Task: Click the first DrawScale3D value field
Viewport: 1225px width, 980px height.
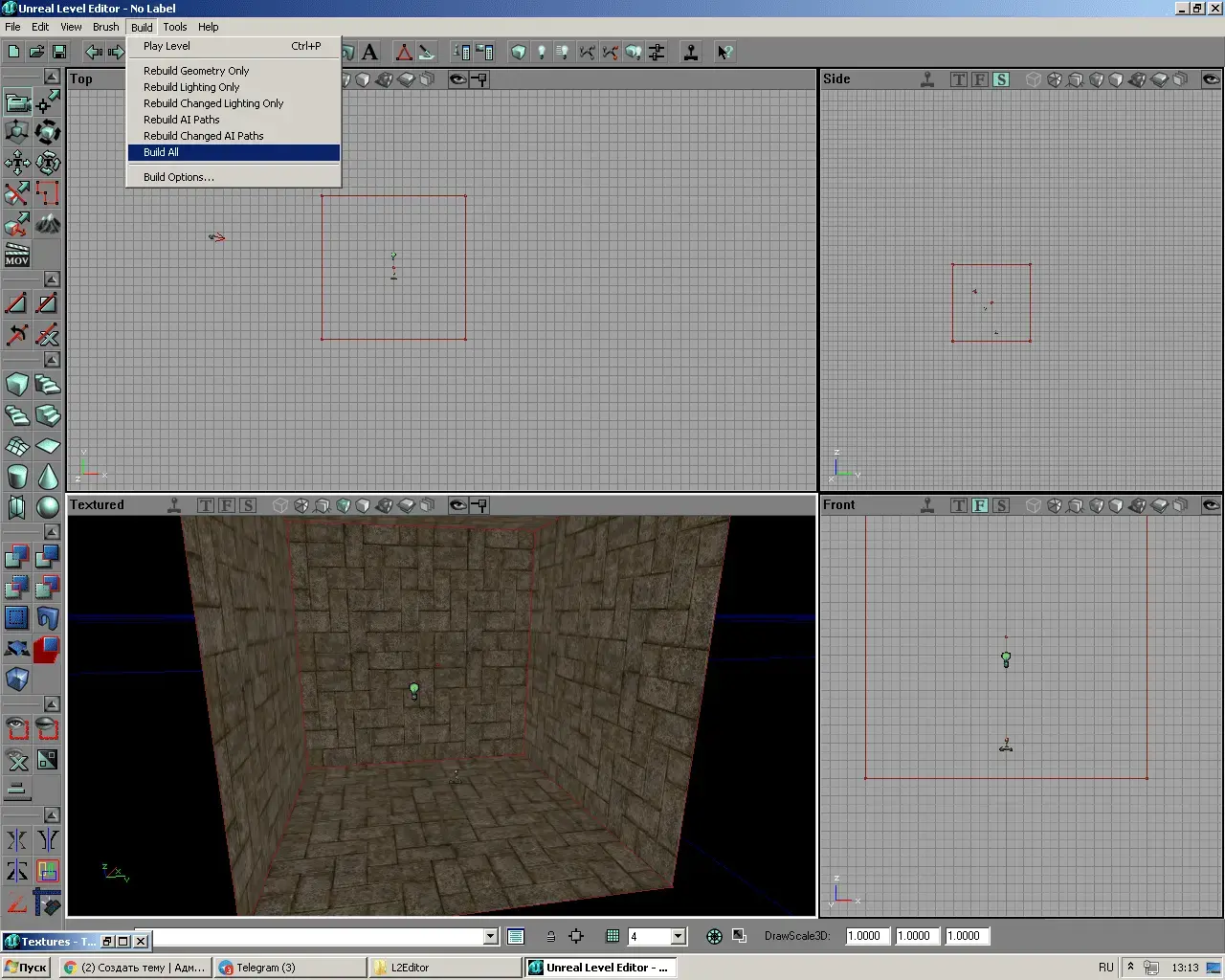Action: [x=867, y=936]
